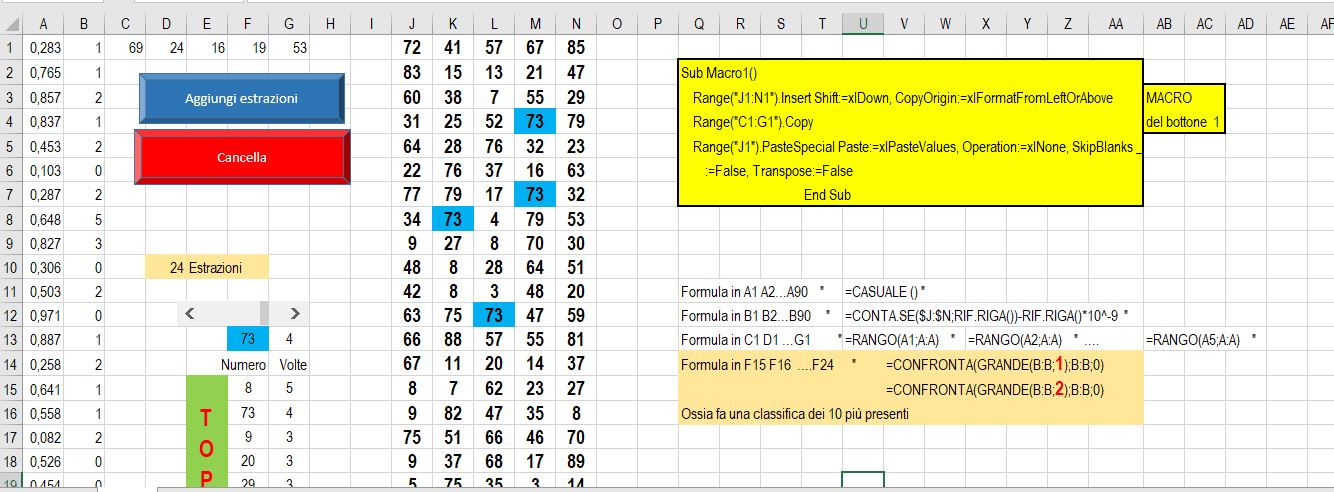
Task: Click the 'End Sub' line in macro box
Action: tap(827, 195)
